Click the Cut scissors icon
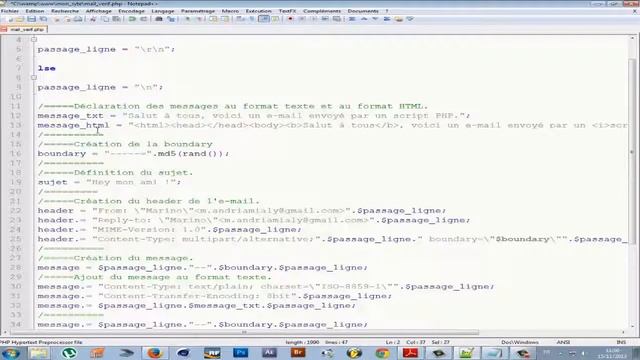The height and width of the screenshot is (360, 640). (93, 19)
